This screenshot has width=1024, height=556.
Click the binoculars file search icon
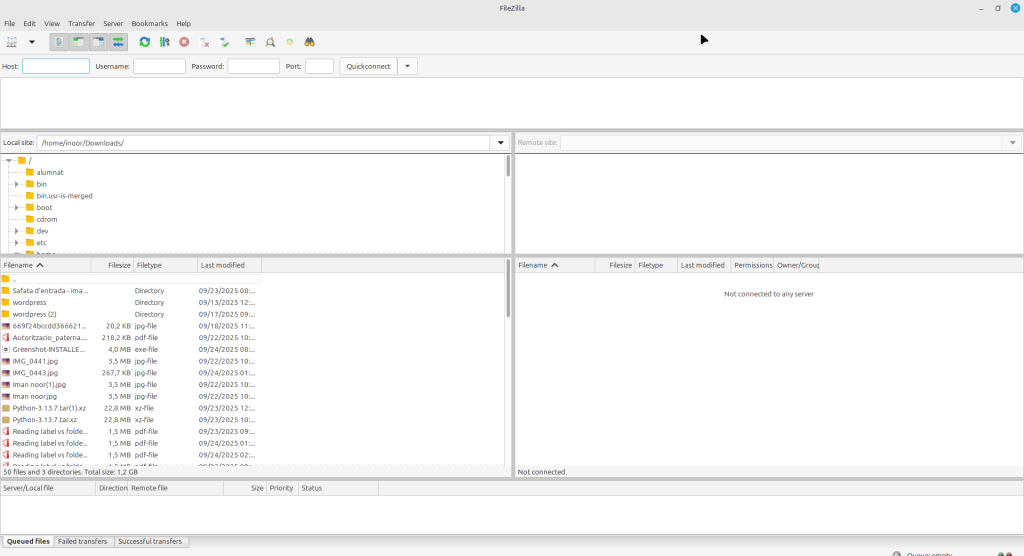click(x=310, y=42)
